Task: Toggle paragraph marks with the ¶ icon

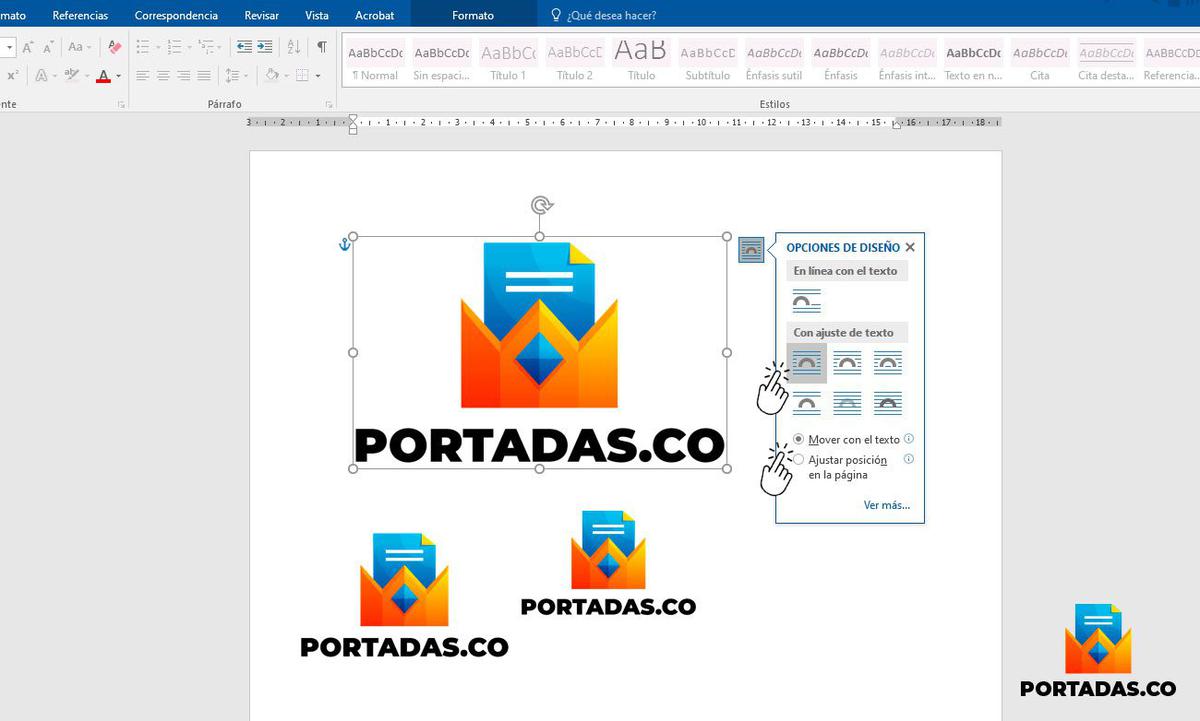Action: point(321,47)
